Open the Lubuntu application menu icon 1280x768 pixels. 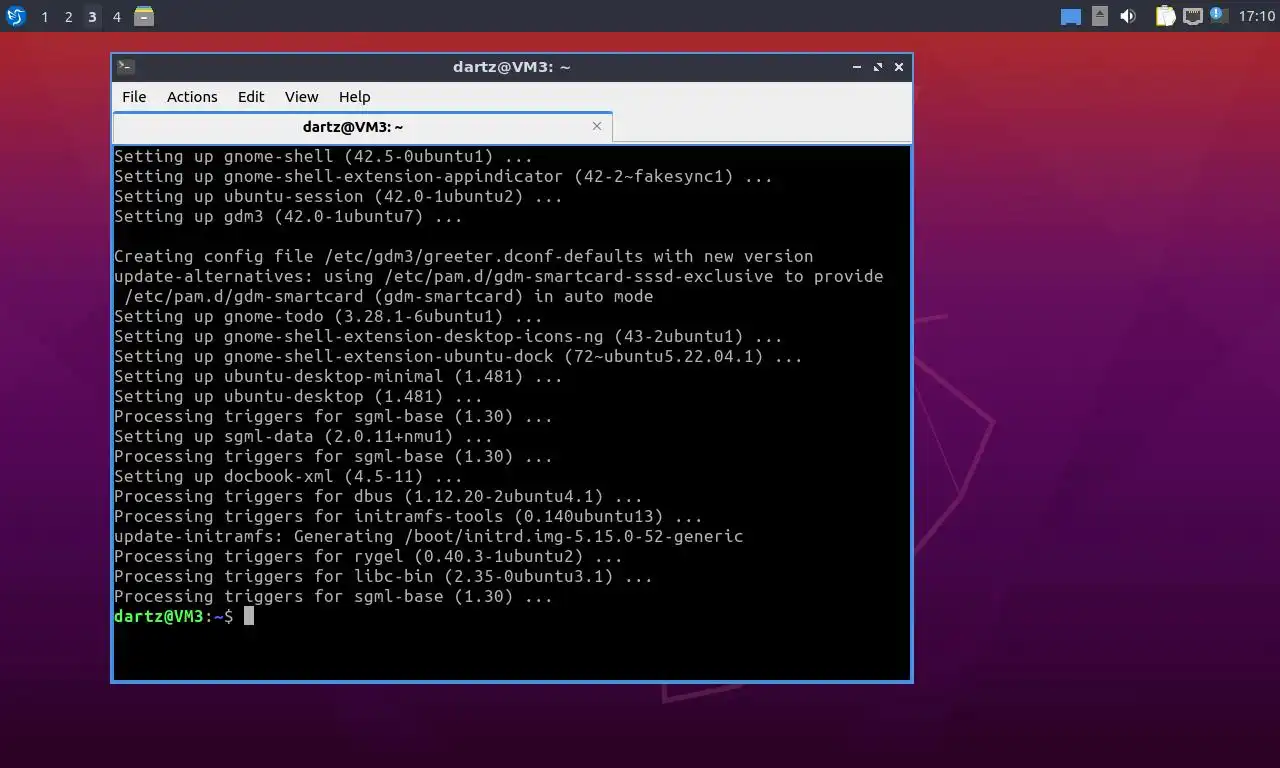tap(15, 16)
